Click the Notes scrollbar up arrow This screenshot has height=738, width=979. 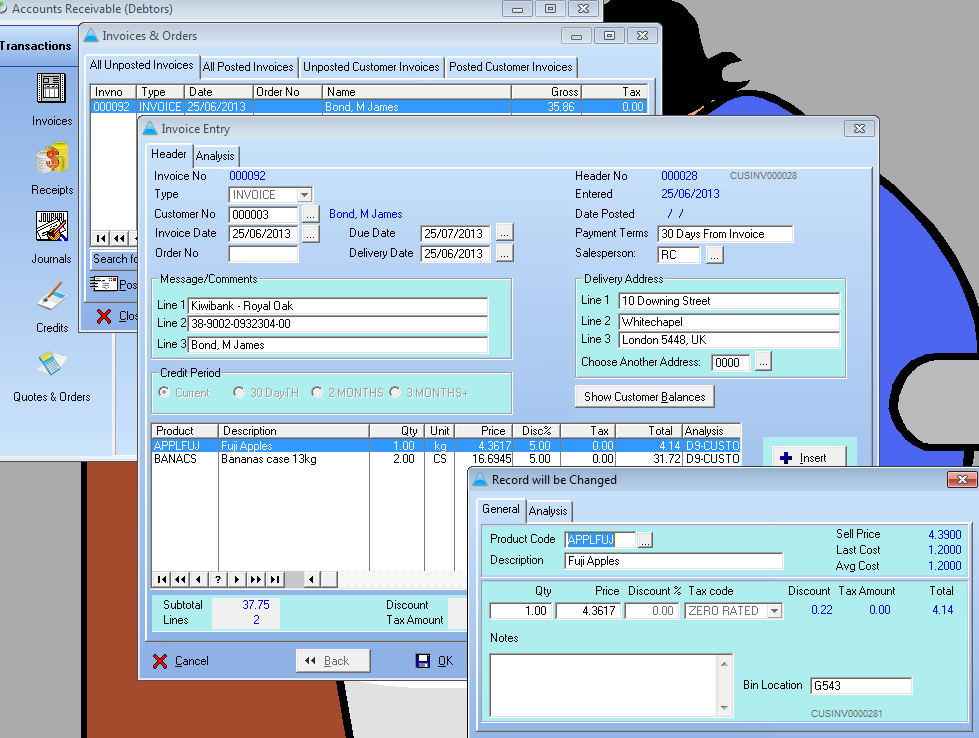coord(724,664)
